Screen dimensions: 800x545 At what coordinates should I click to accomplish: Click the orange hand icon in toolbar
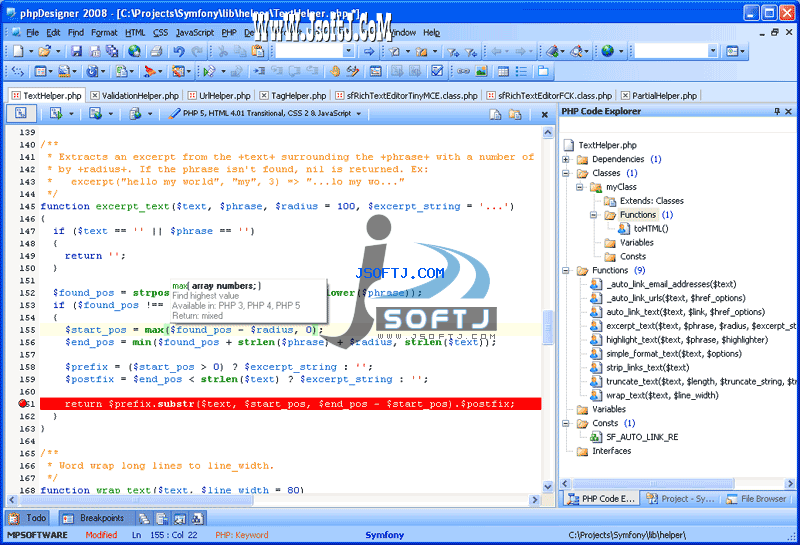point(335,71)
